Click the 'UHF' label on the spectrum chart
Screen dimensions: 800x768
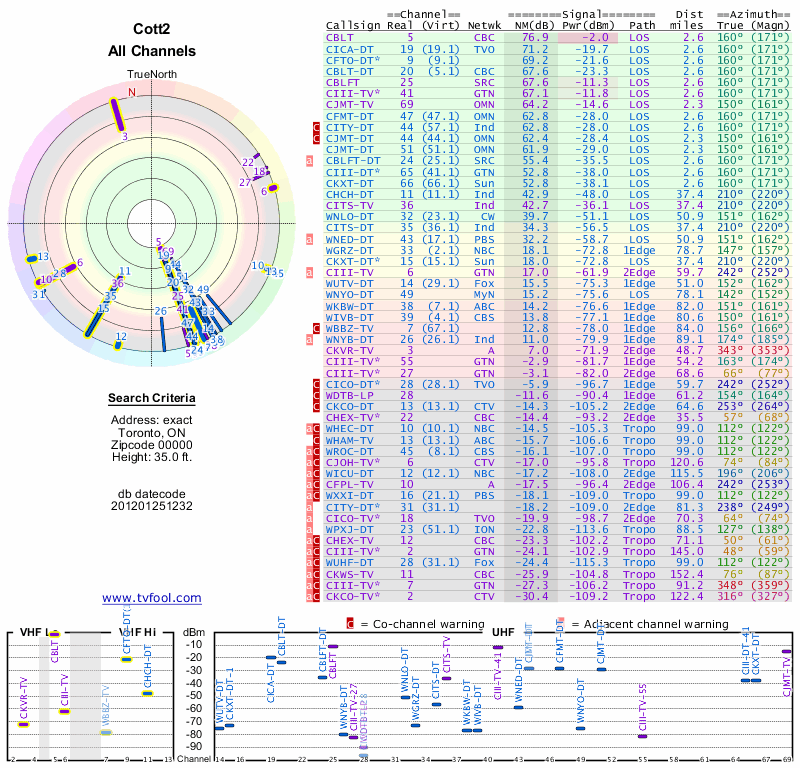click(x=503, y=632)
